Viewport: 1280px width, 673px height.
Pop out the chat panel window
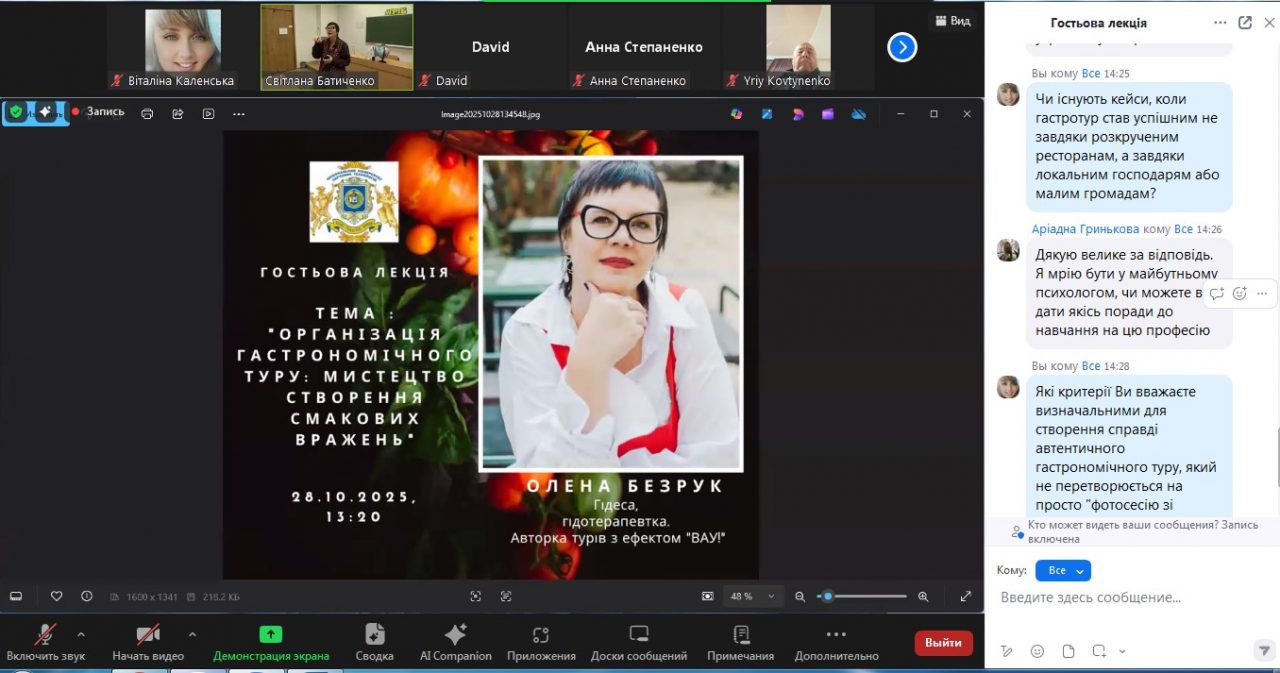point(1245,23)
